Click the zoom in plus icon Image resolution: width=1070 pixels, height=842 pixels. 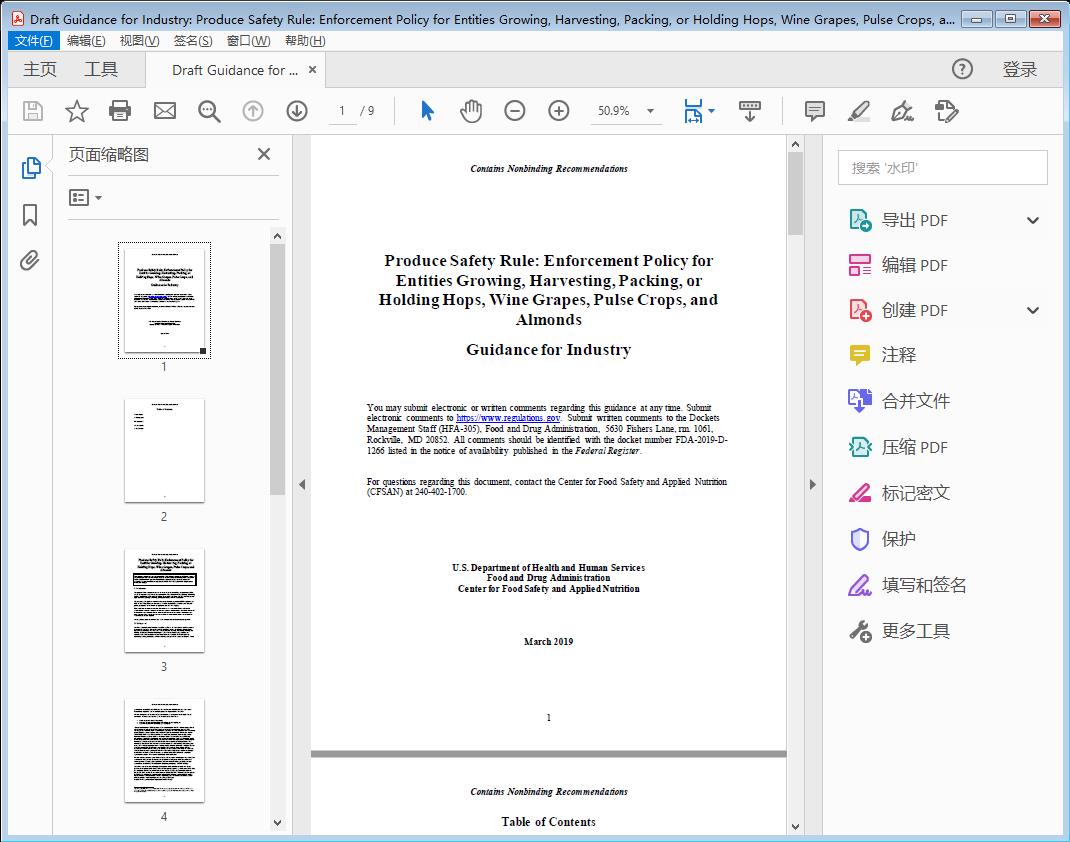click(559, 111)
